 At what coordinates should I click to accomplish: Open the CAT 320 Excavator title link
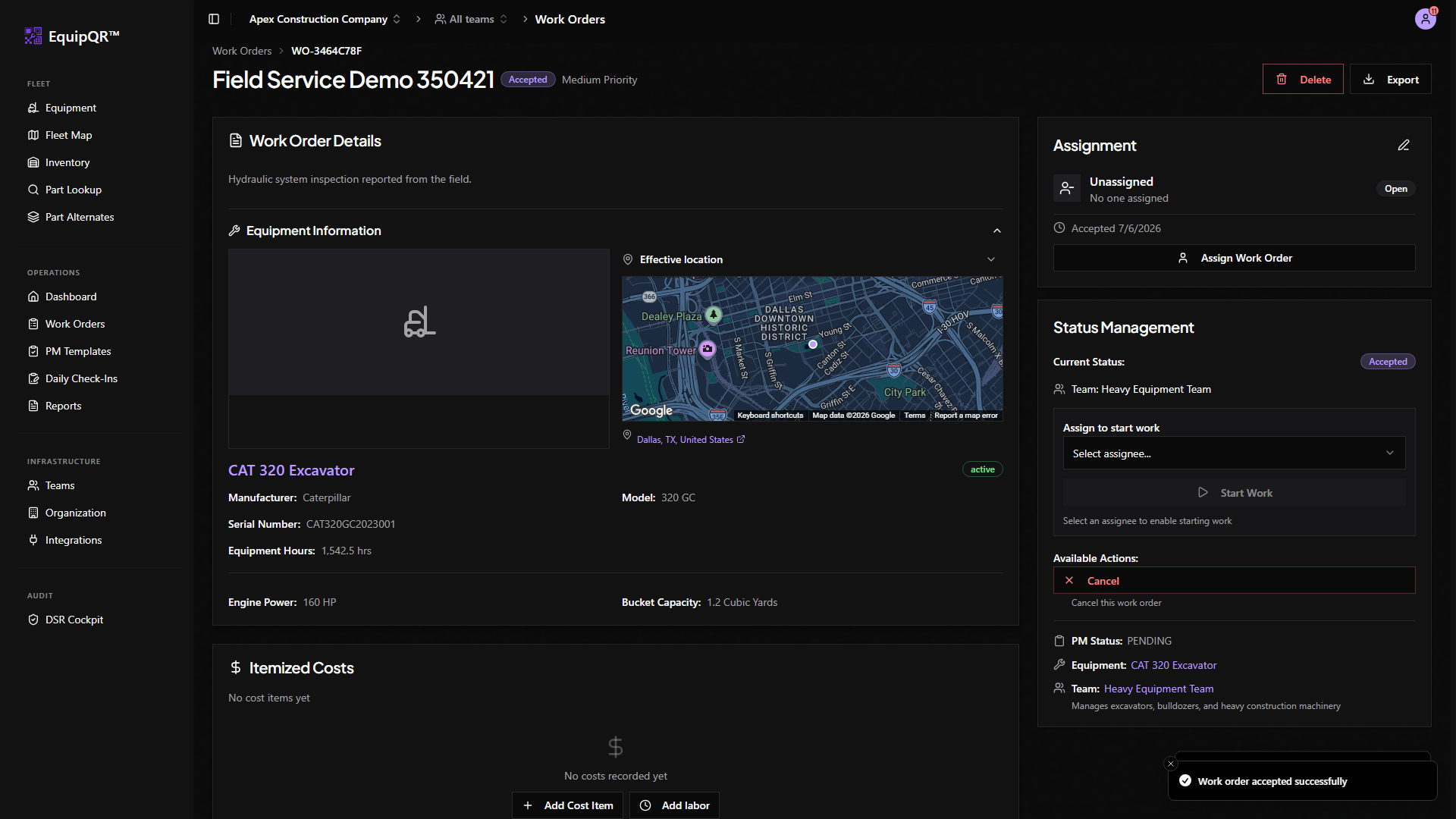pos(291,470)
